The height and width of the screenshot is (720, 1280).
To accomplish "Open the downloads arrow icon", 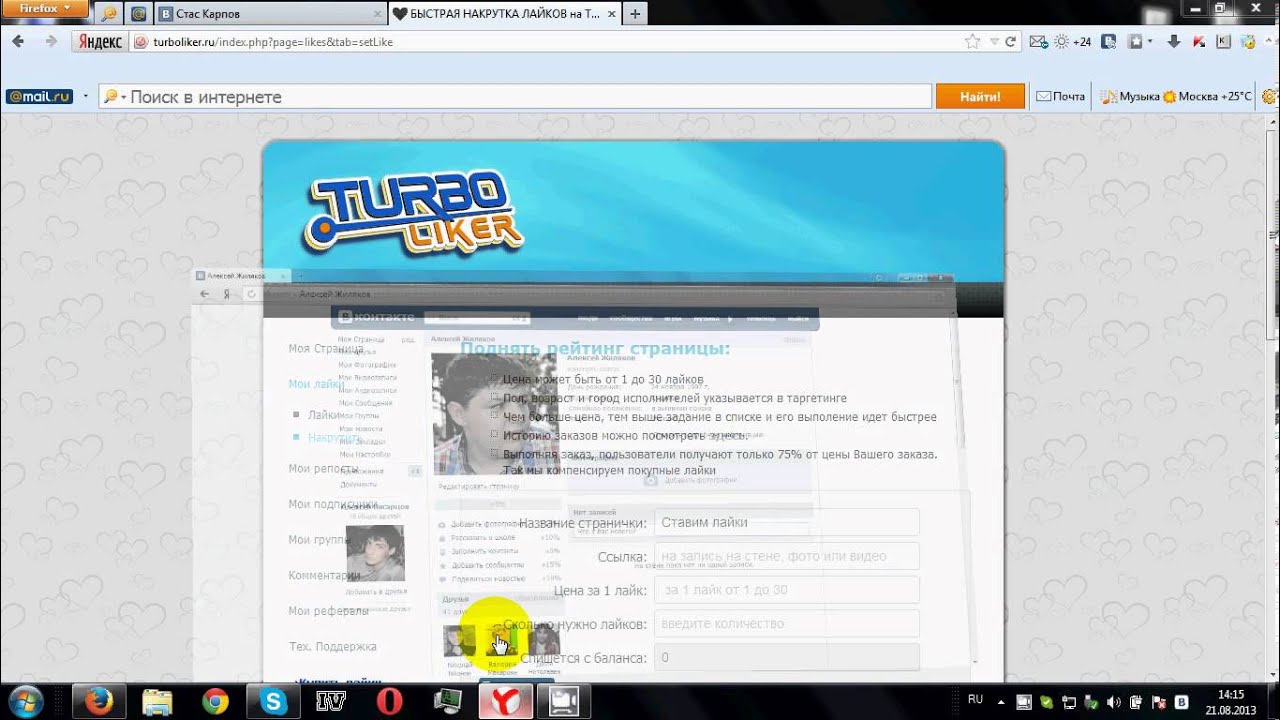I will point(1174,42).
